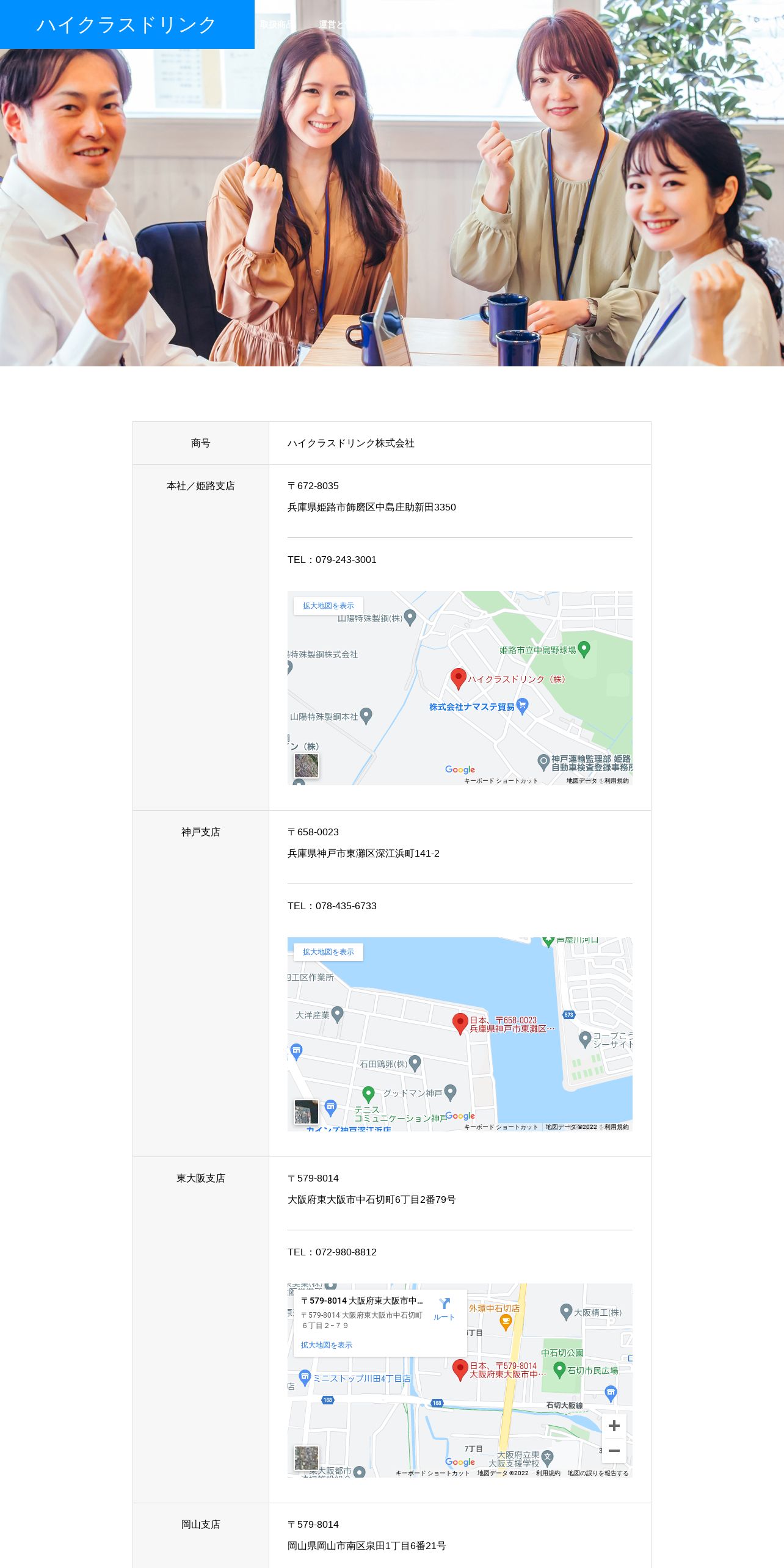Screen dimensions: 784x1568
Task: Switch the Kobe map to satellite view
Action: (307, 1112)
